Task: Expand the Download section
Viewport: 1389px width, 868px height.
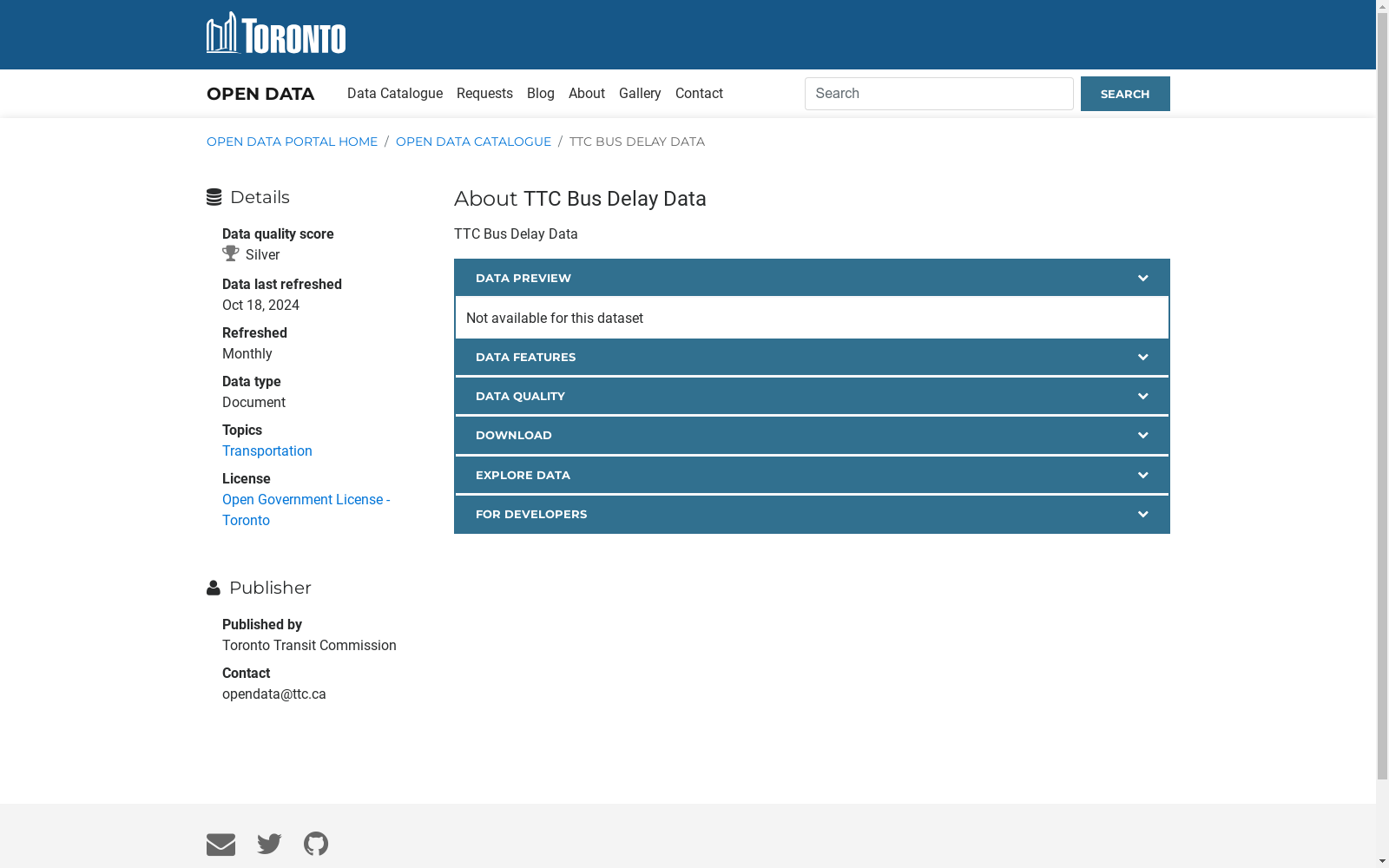Action: (812, 435)
